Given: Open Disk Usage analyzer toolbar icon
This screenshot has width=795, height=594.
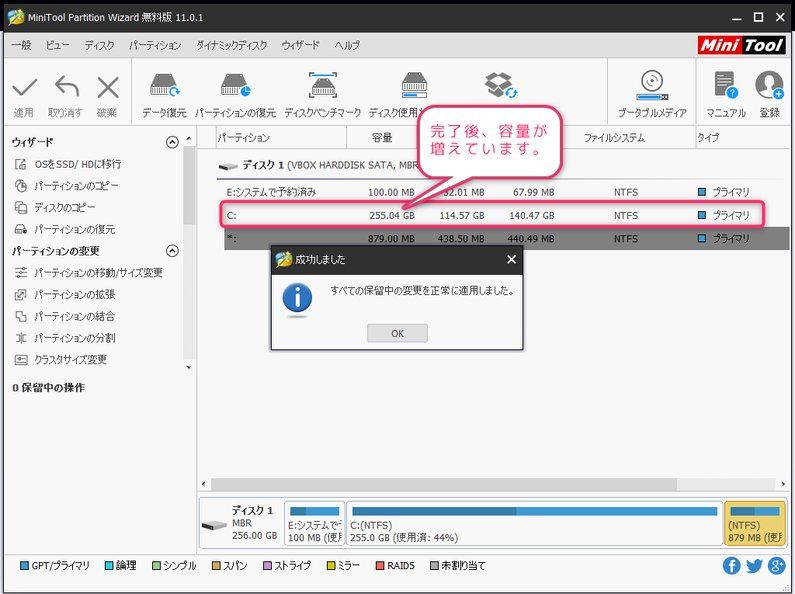Looking at the screenshot, I should [414, 85].
